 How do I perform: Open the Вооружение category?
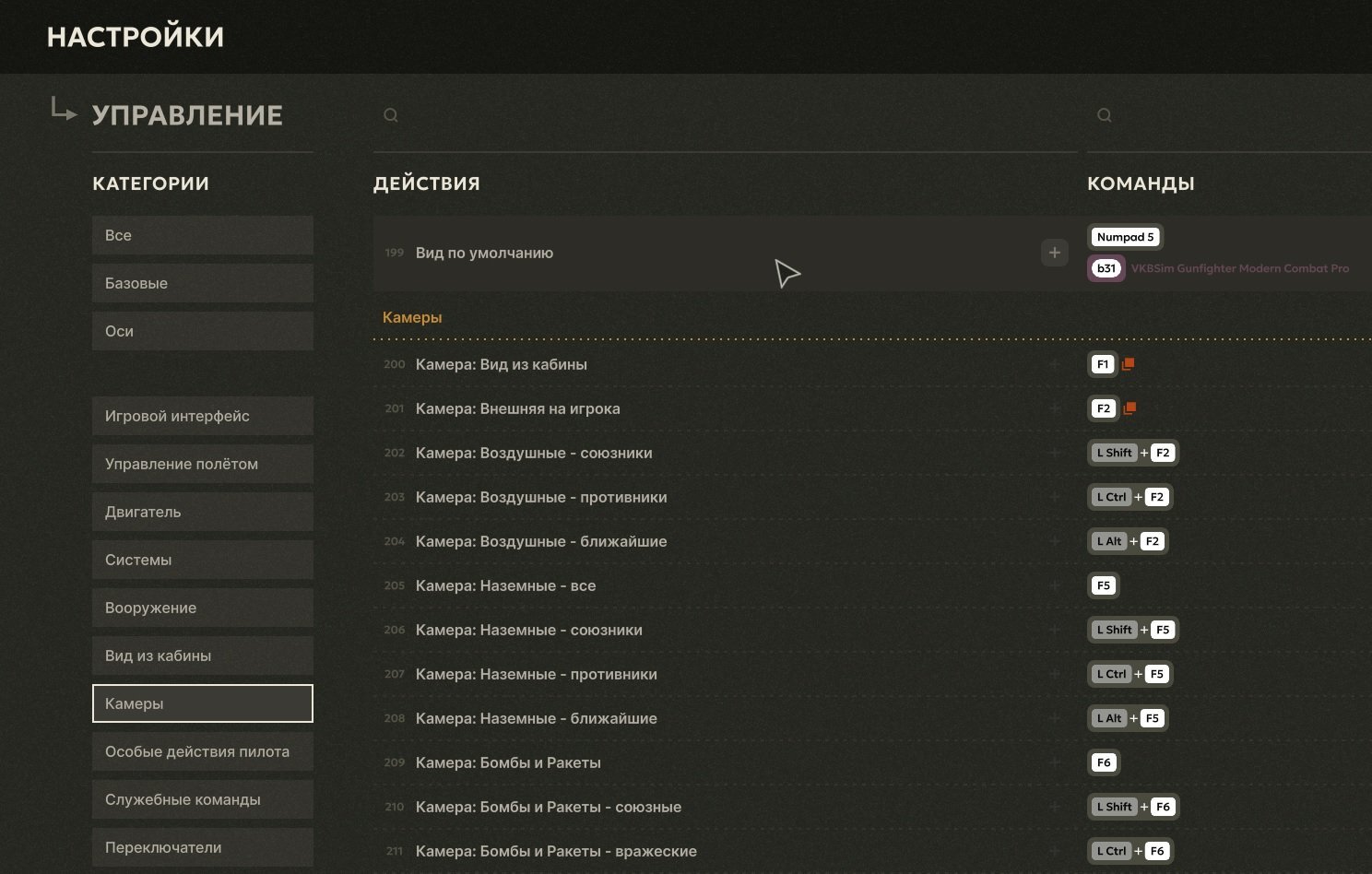tap(203, 608)
